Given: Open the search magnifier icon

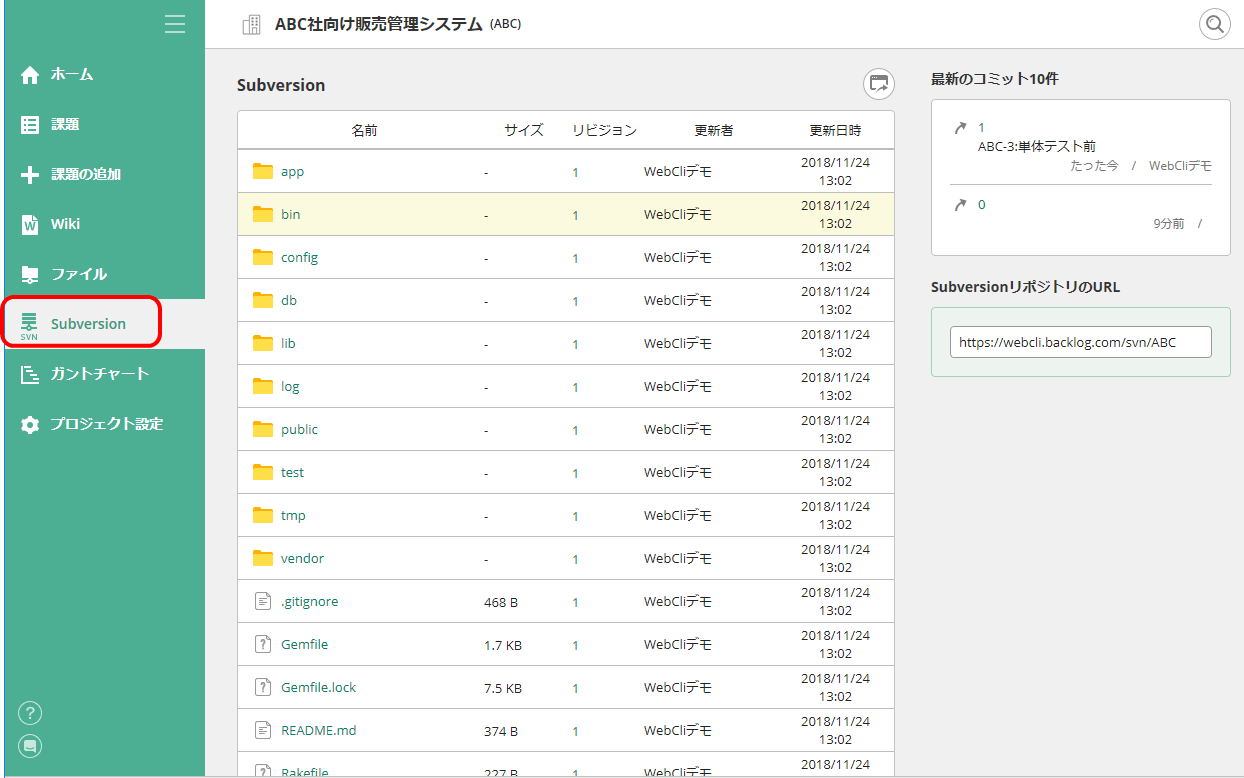Looking at the screenshot, I should 1214,23.
